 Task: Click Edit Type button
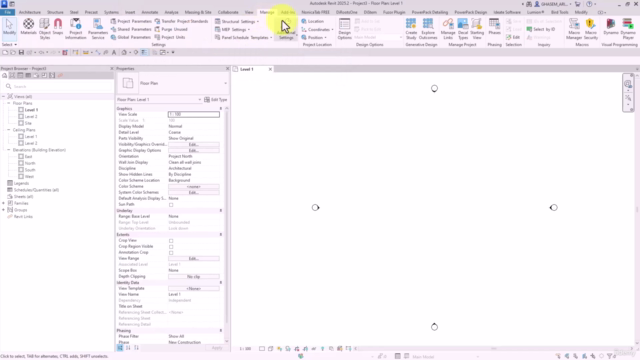click(216, 100)
